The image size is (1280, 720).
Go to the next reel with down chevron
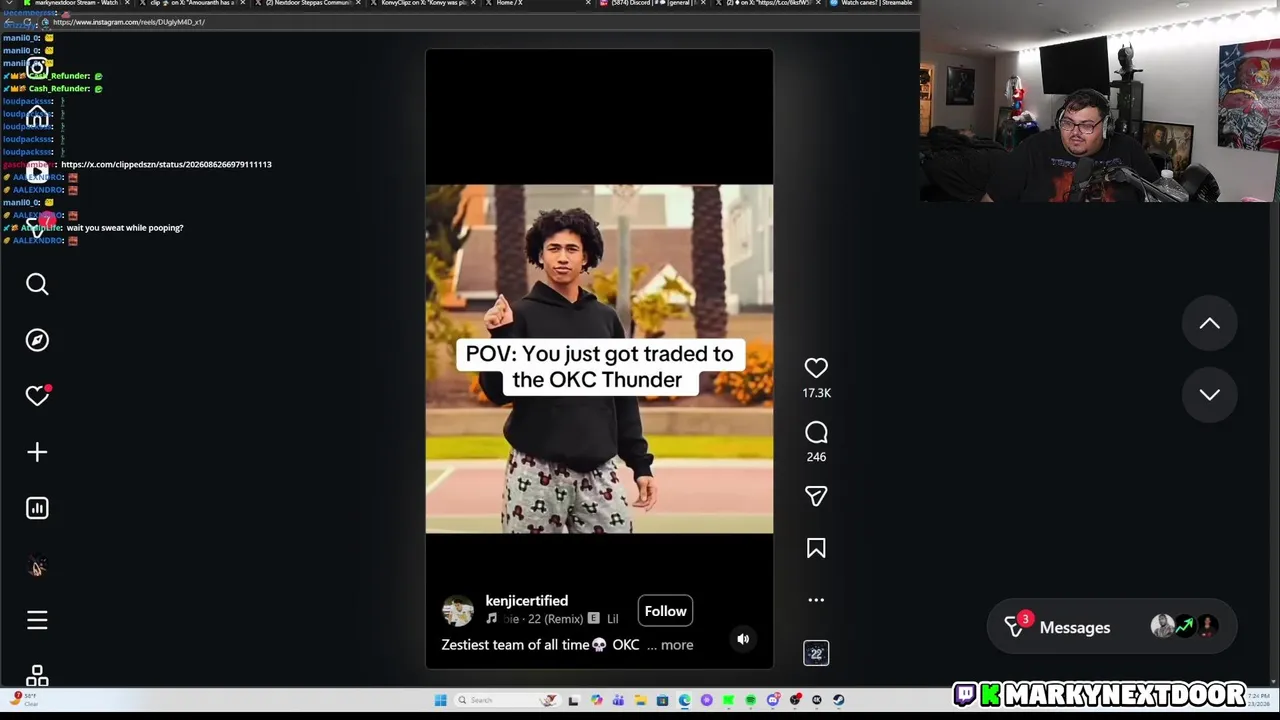coord(1209,395)
